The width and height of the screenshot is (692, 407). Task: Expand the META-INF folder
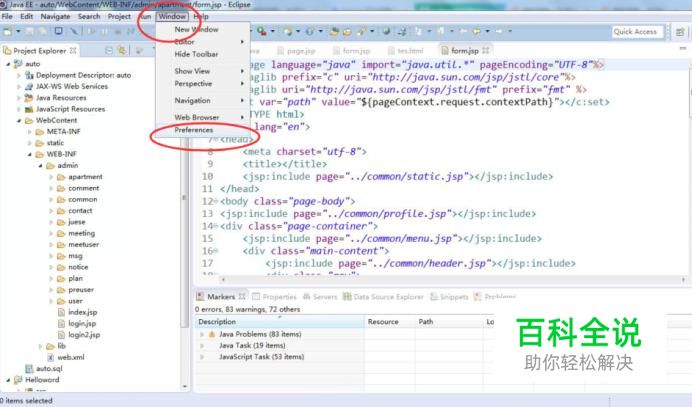[30, 132]
